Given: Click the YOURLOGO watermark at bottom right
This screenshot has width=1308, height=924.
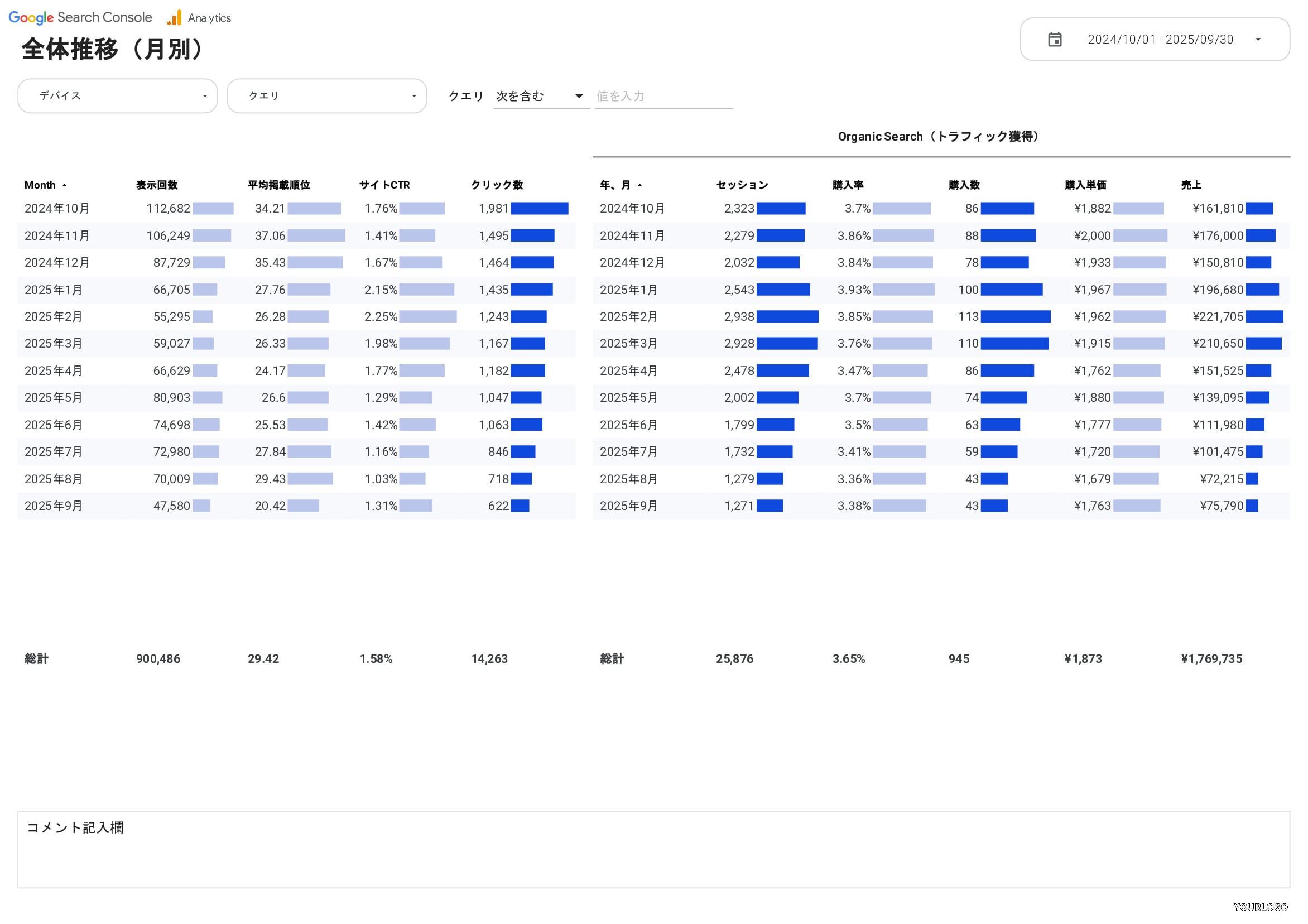Looking at the screenshot, I should click(1260, 907).
